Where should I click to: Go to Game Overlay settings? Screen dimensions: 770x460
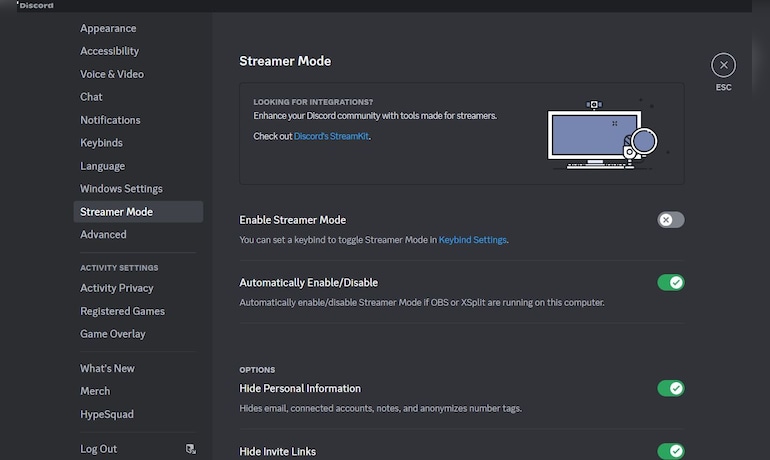coord(112,334)
